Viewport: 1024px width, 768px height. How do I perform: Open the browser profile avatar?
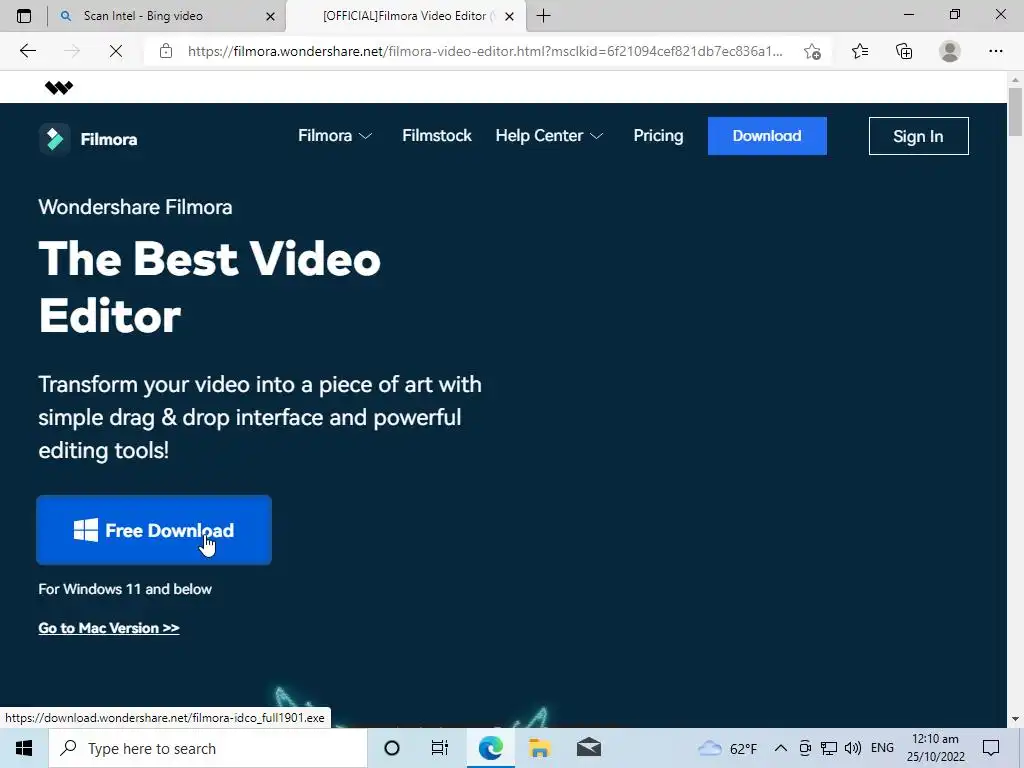tap(950, 51)
